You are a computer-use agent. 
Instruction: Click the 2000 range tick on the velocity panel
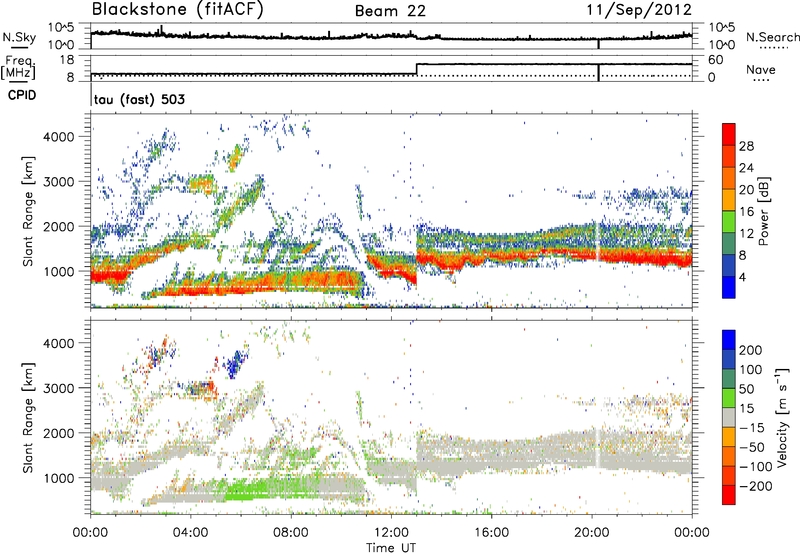58,433
